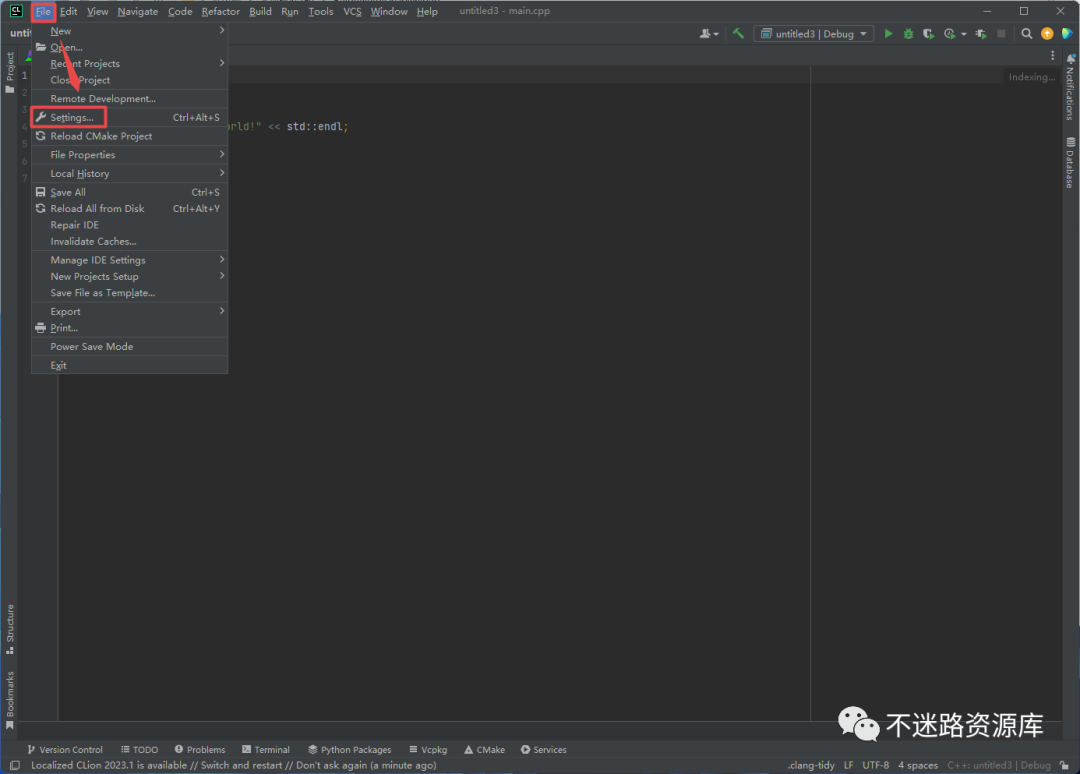Click the .clang-tidy status bar widget
Screen dimensions: 1080x774
[x=811, y=765]
